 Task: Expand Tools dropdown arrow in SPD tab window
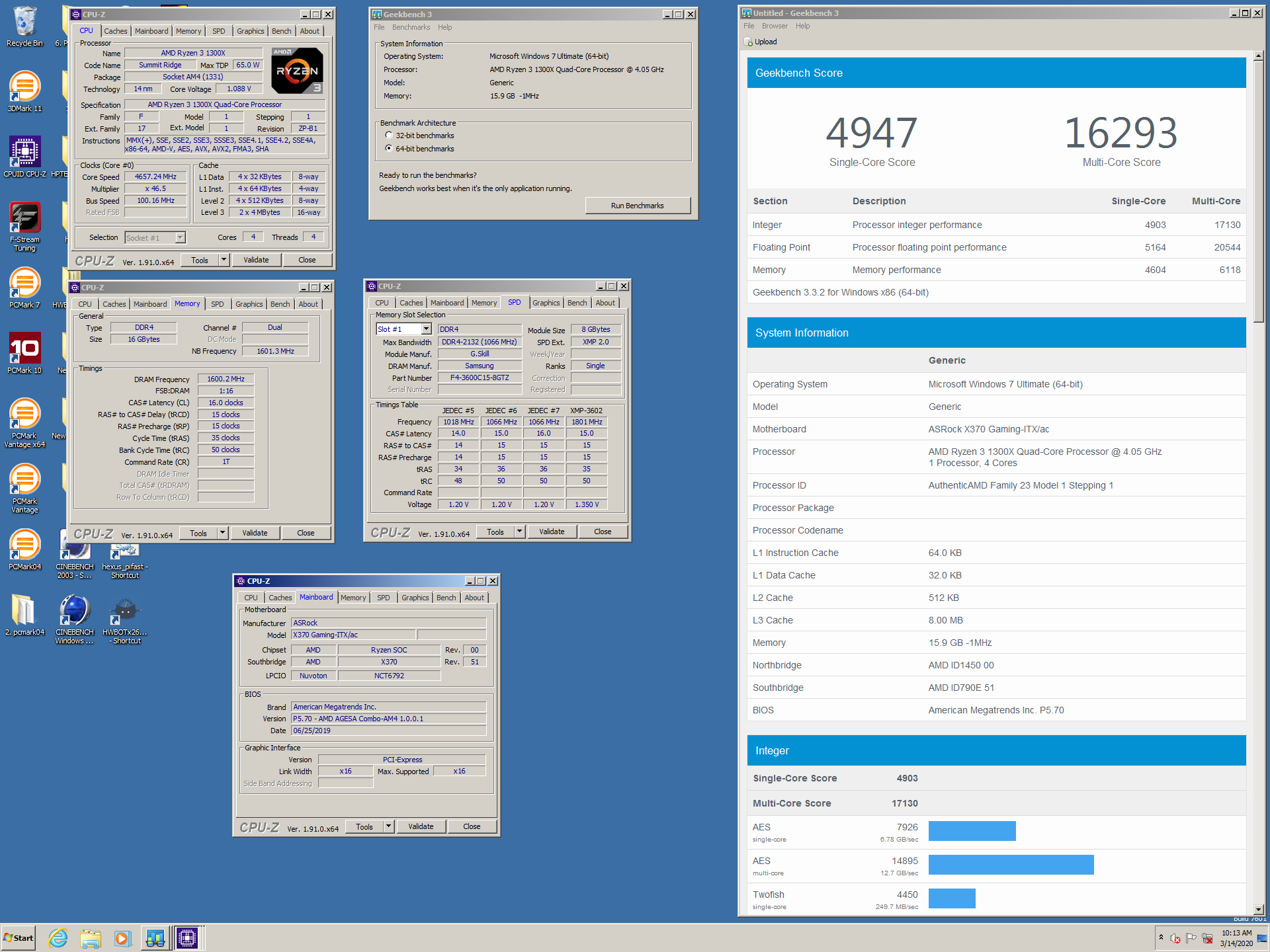[519, 532]
